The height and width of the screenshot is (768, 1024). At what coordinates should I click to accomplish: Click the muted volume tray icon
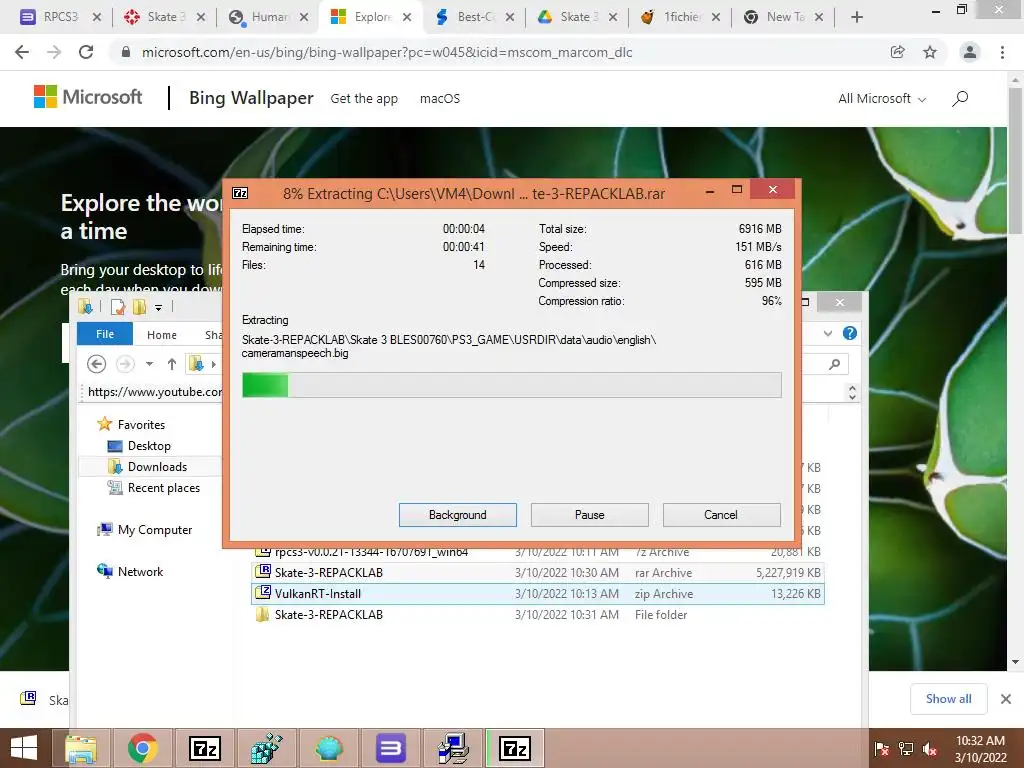point(930,749)
